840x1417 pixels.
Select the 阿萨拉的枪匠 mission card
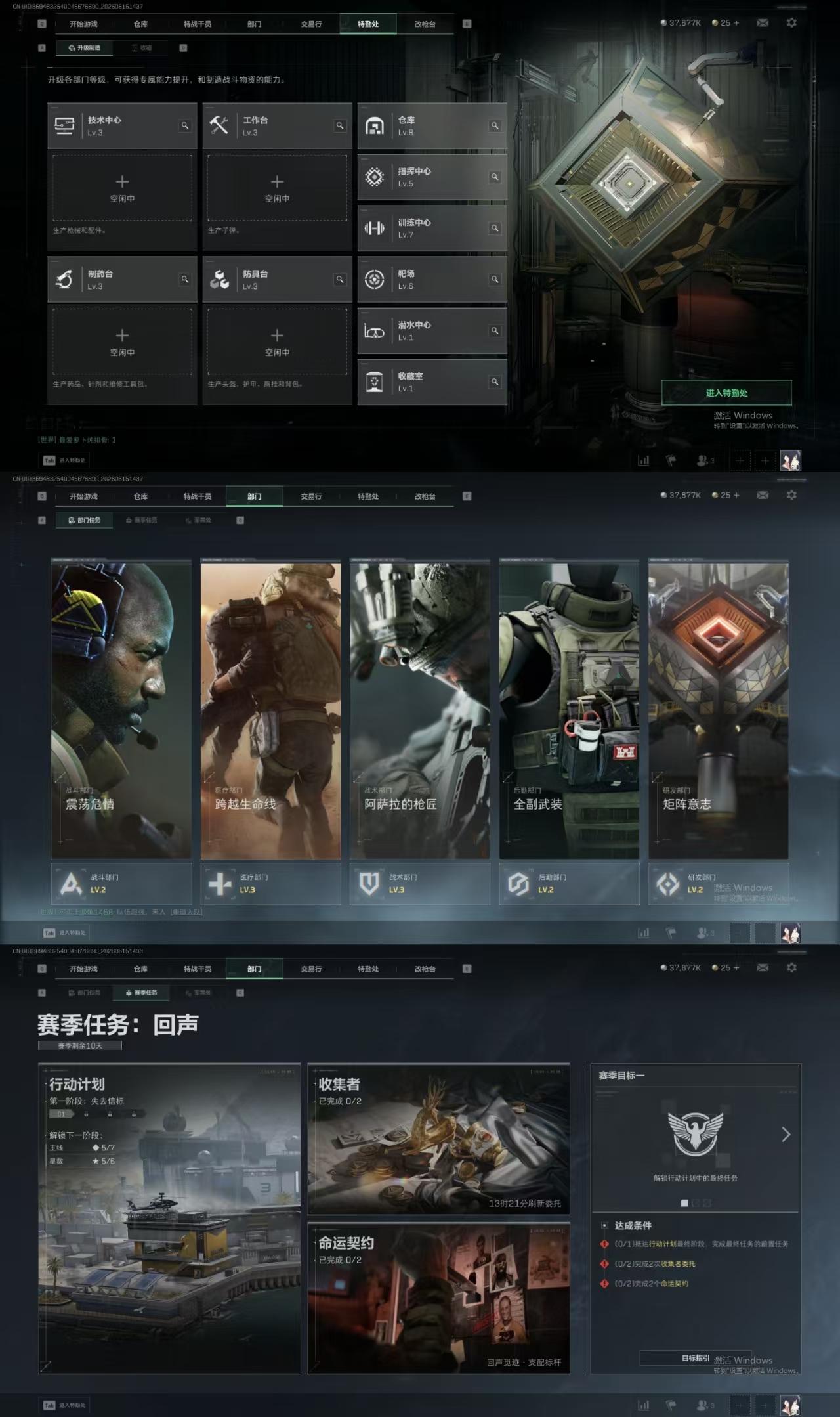pos(420,709)
